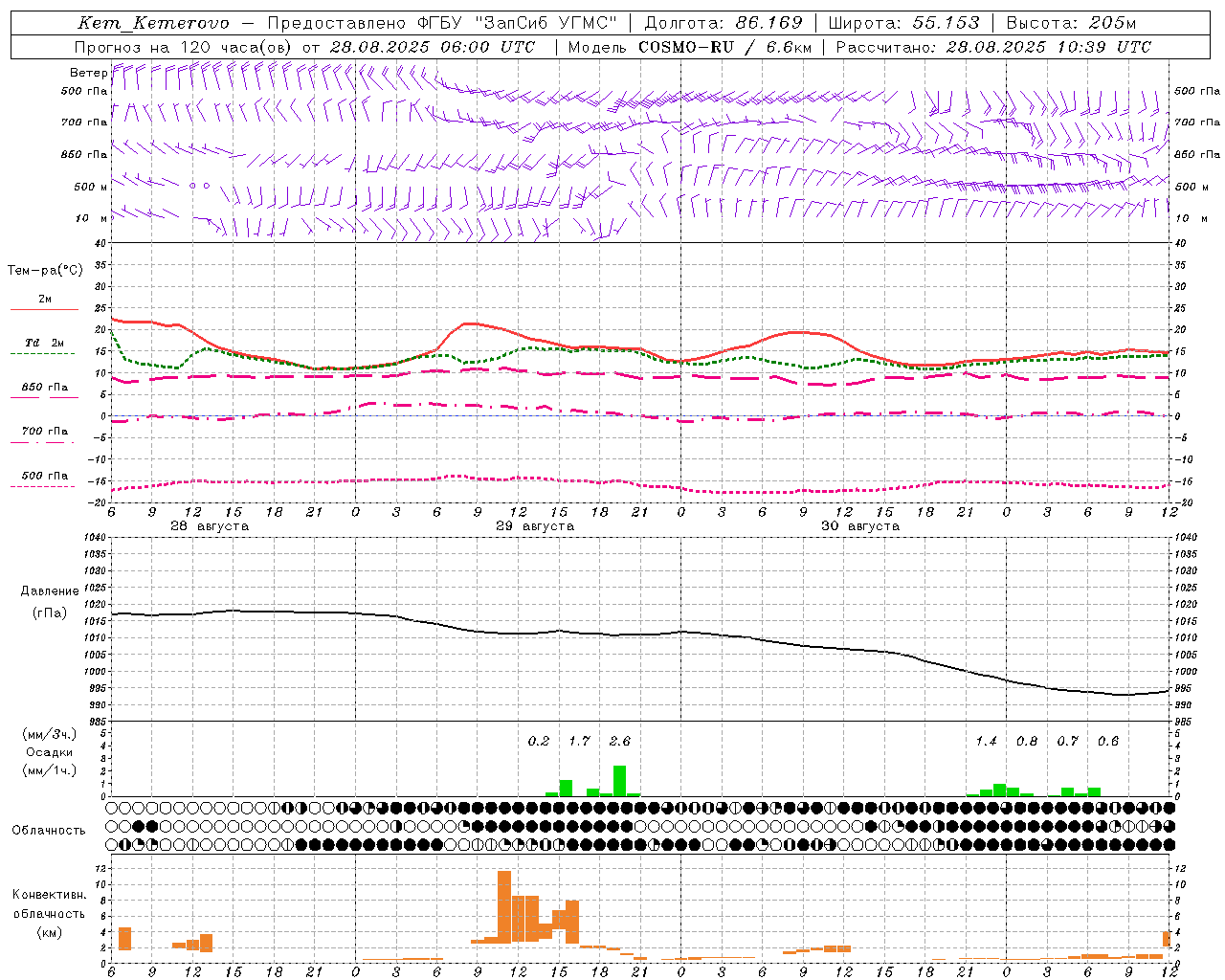1225x980 pixels.
Task: Click the 'Рассчитано: 28.08.2025 10:39 UTC' text
Action: click(x=993, y=47)
